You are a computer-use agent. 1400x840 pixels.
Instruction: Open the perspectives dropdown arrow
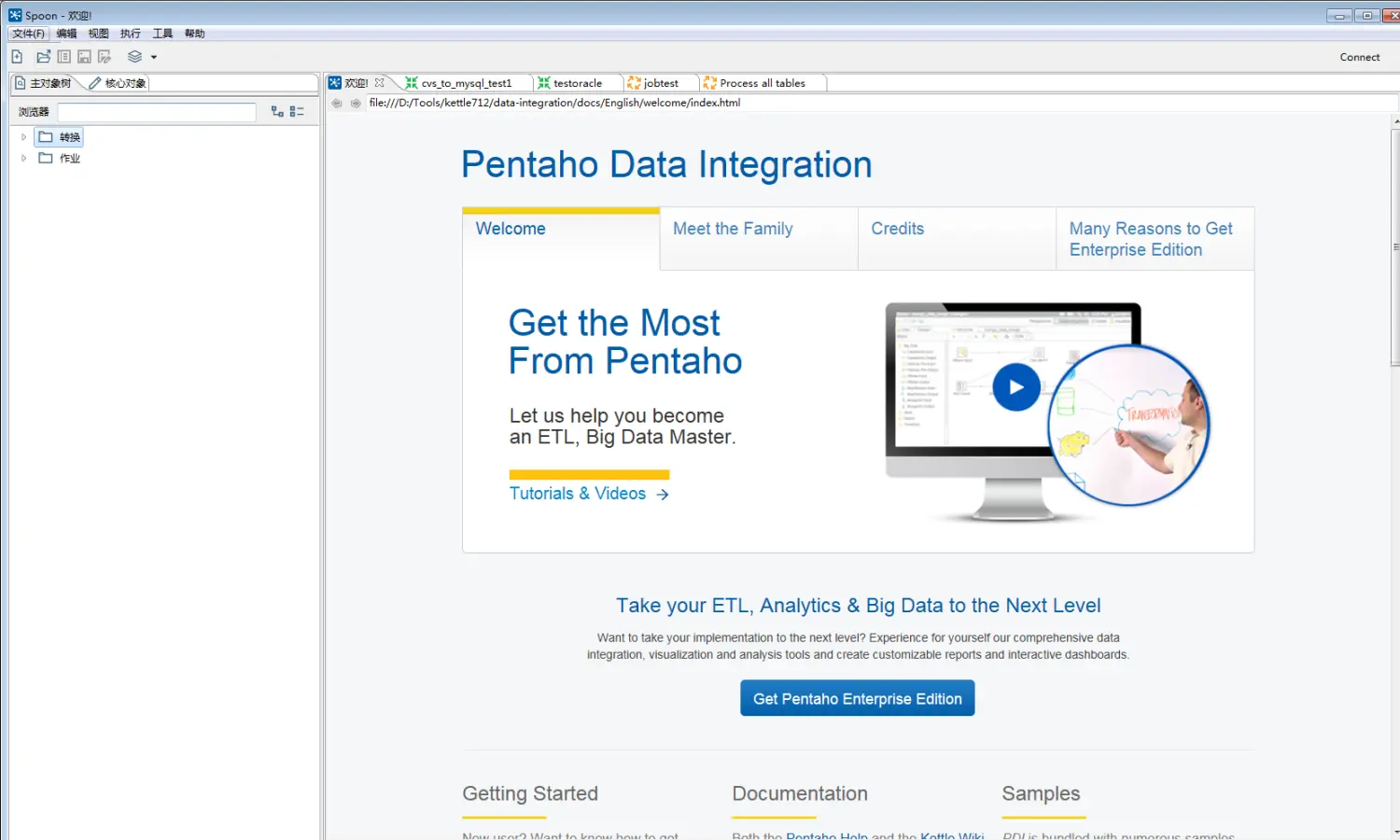pos(154,57)
